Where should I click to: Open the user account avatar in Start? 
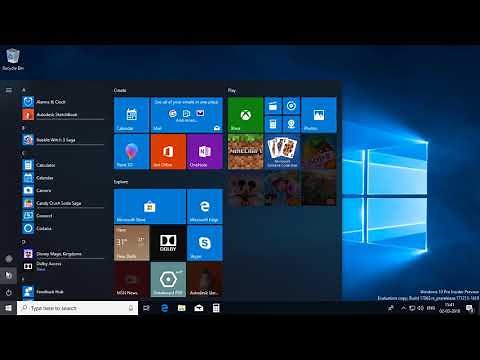tap(9, 258)
